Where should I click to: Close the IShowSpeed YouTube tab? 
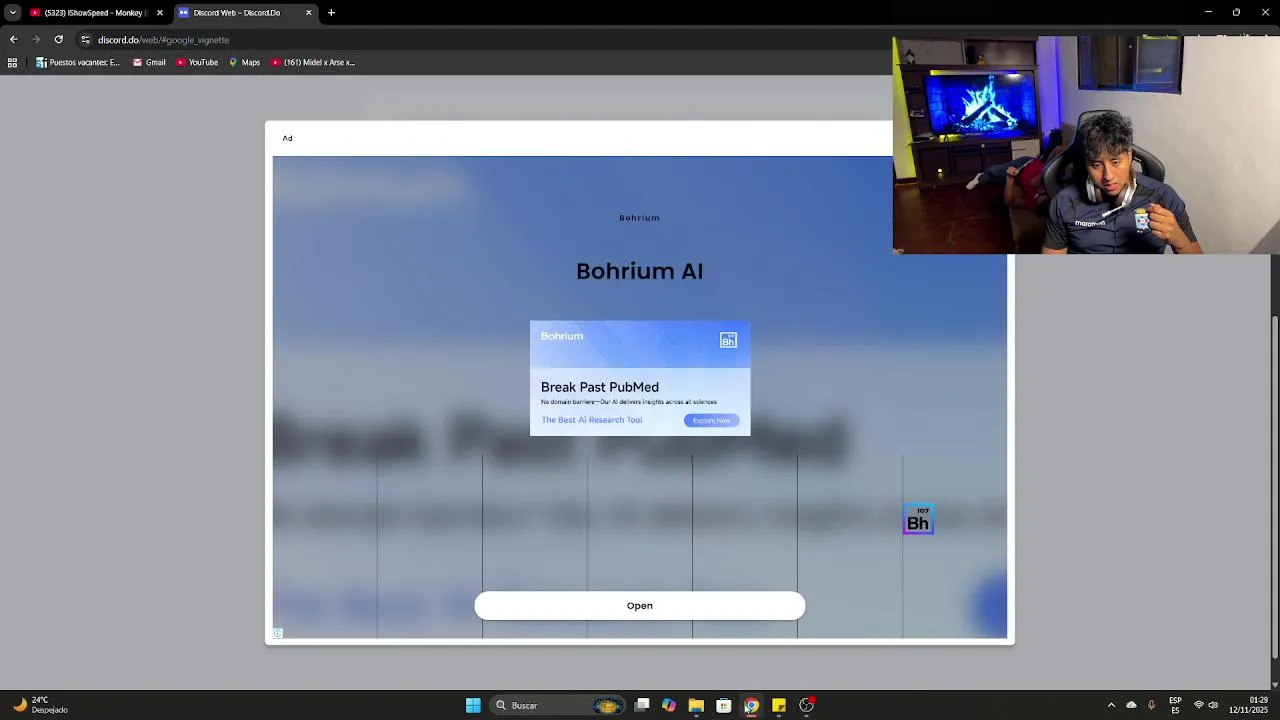pyautogui.click(x=159, y=13)
